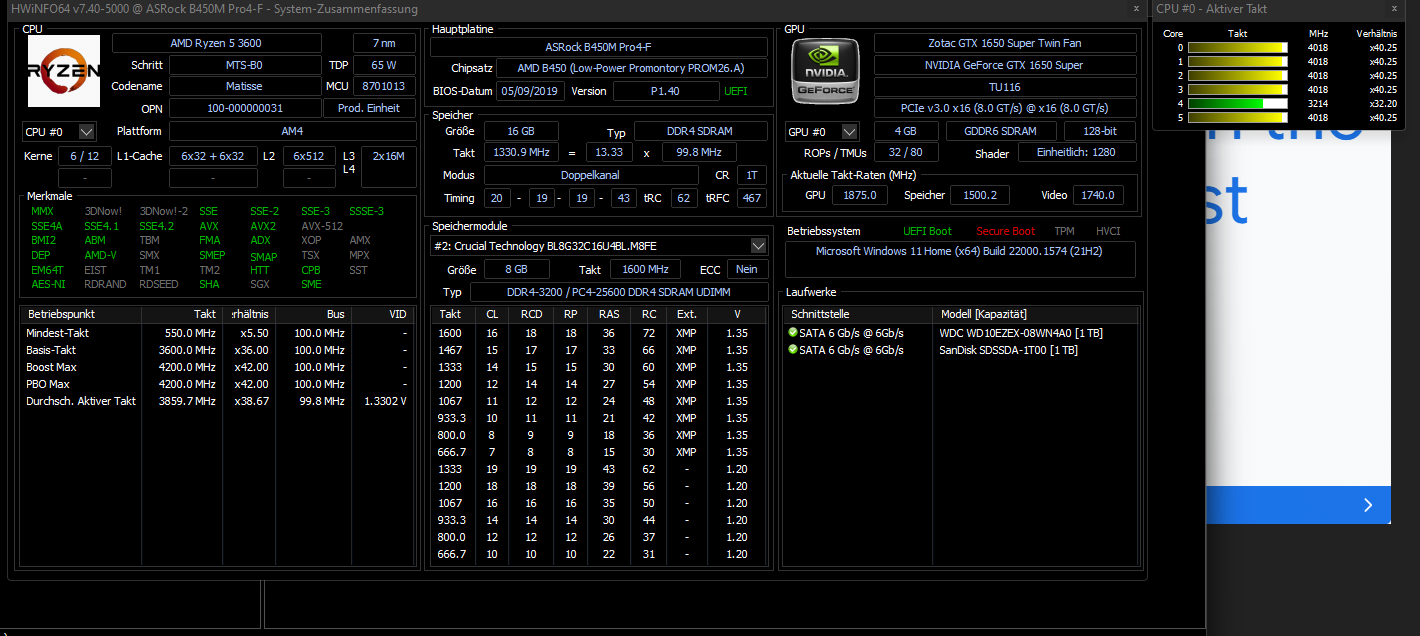Image resolution: width=1420 pixels, height=636 pixels.
Task: Click the 1875.0 GPU clock field
Action: click(859, 195)
